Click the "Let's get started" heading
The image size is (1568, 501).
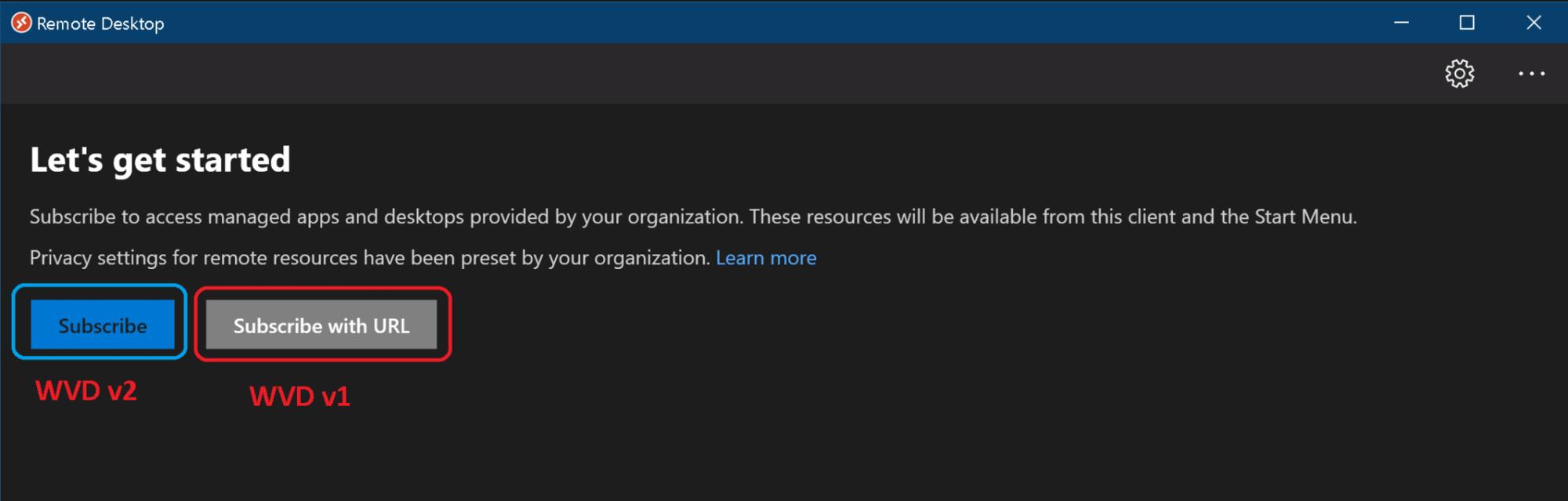[160, 160]
